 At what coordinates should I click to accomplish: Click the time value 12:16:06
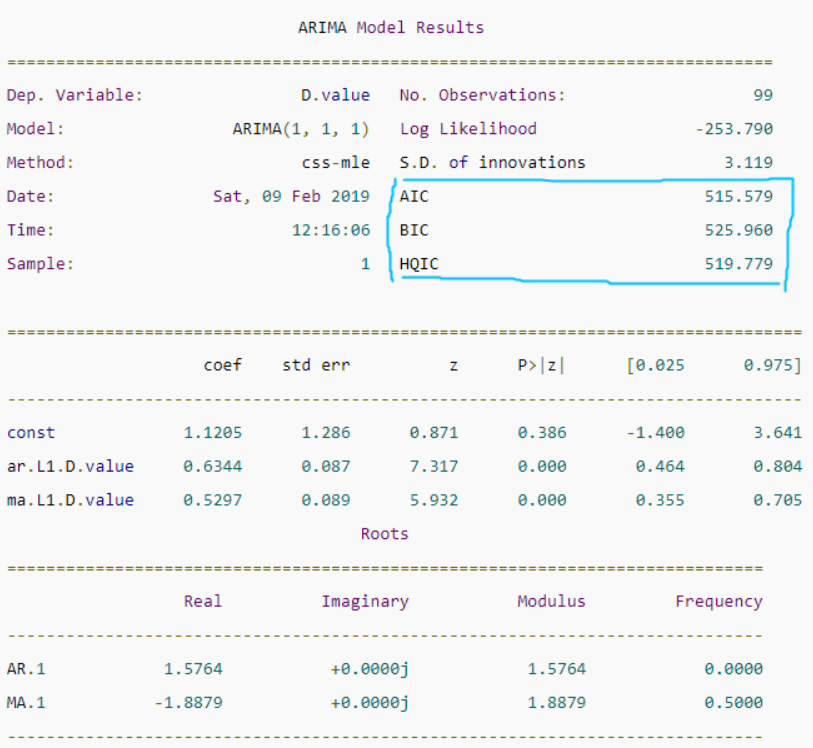pyautogui.click(x=330, y=230)
